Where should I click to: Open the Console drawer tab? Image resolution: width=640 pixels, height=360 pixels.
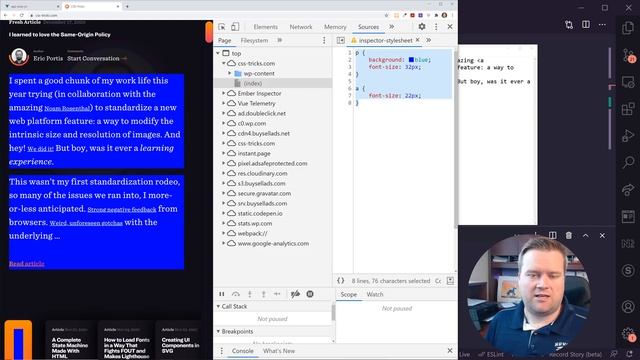242,351
